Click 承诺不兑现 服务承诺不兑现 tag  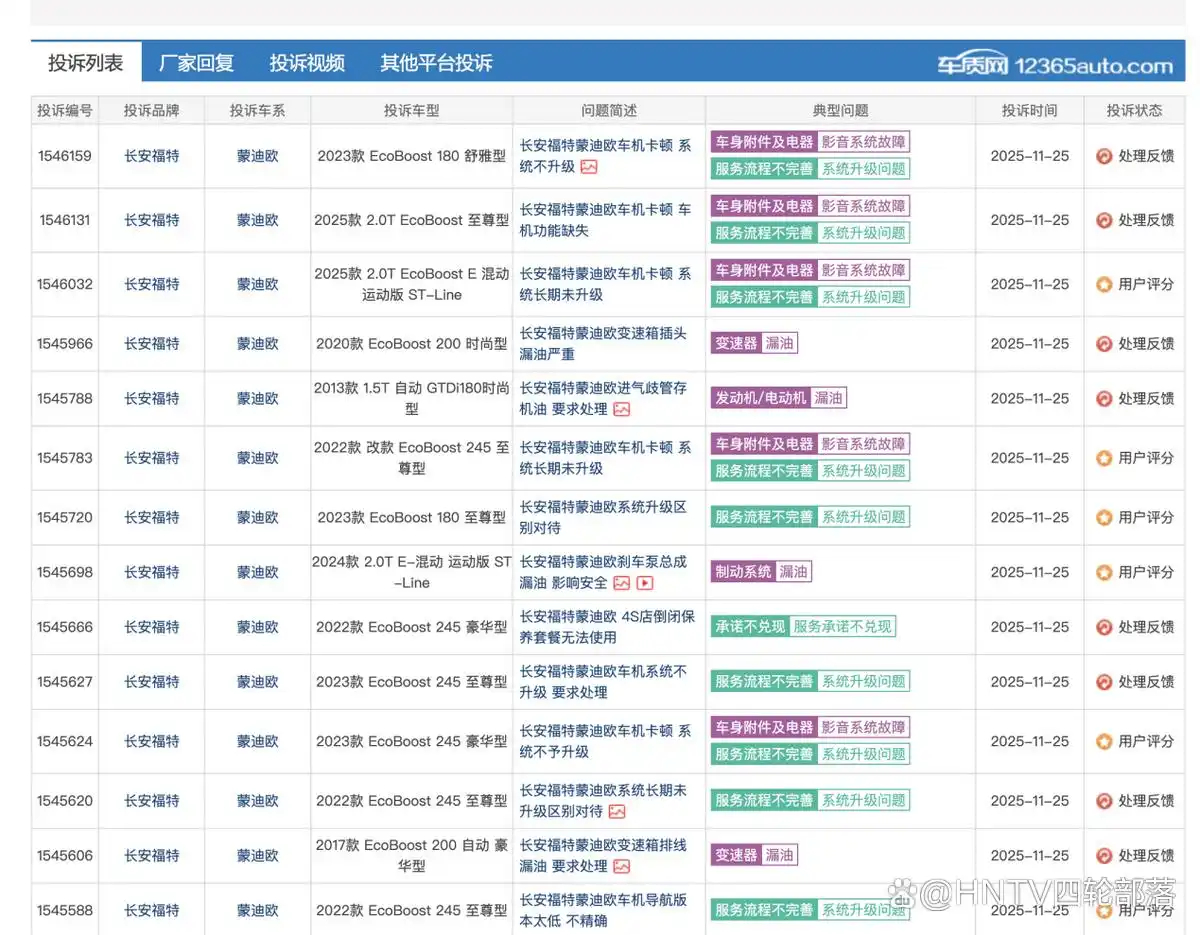coord(803,627)
